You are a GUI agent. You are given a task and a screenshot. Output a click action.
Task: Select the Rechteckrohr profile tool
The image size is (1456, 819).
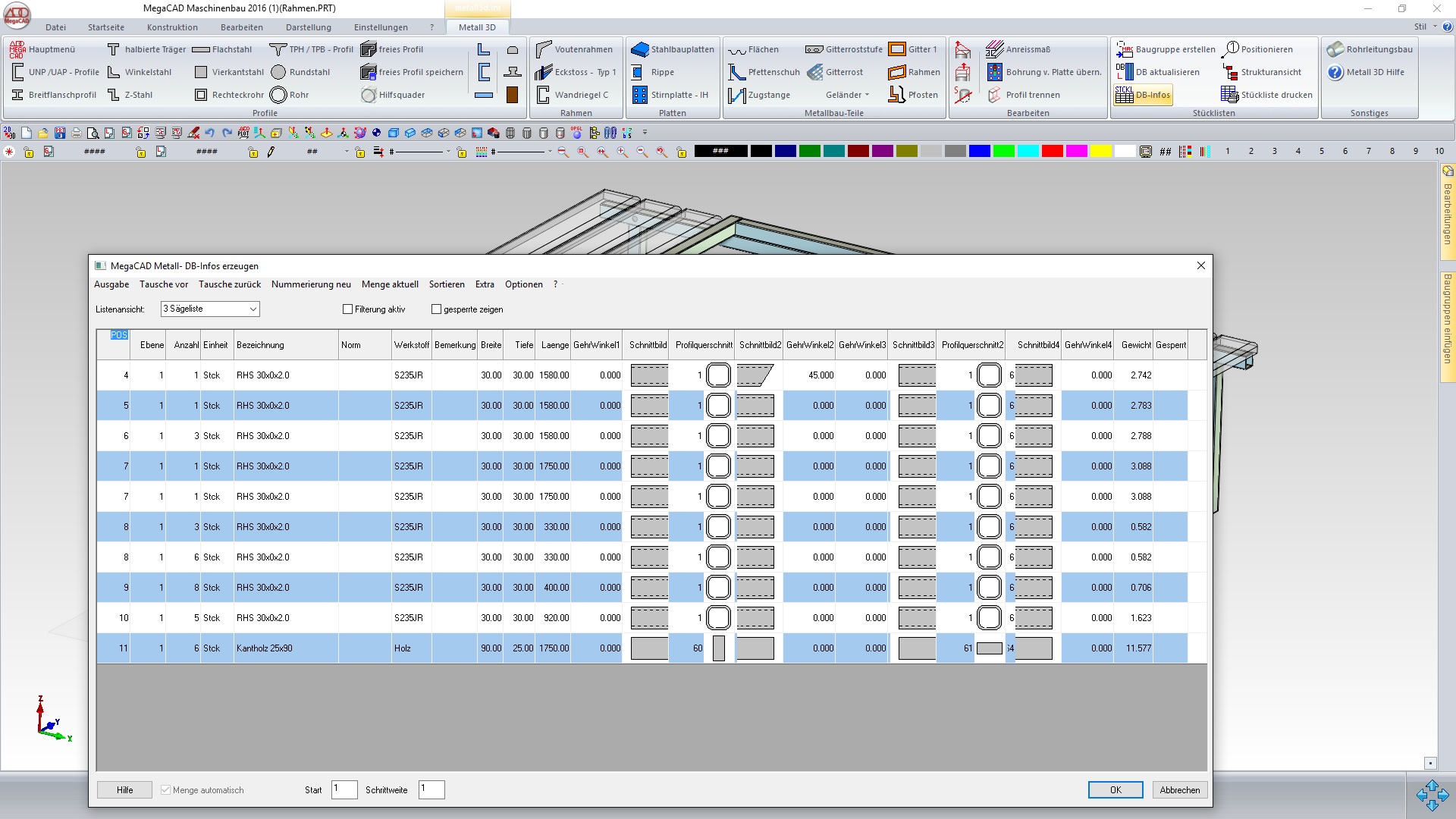(229, 95)
